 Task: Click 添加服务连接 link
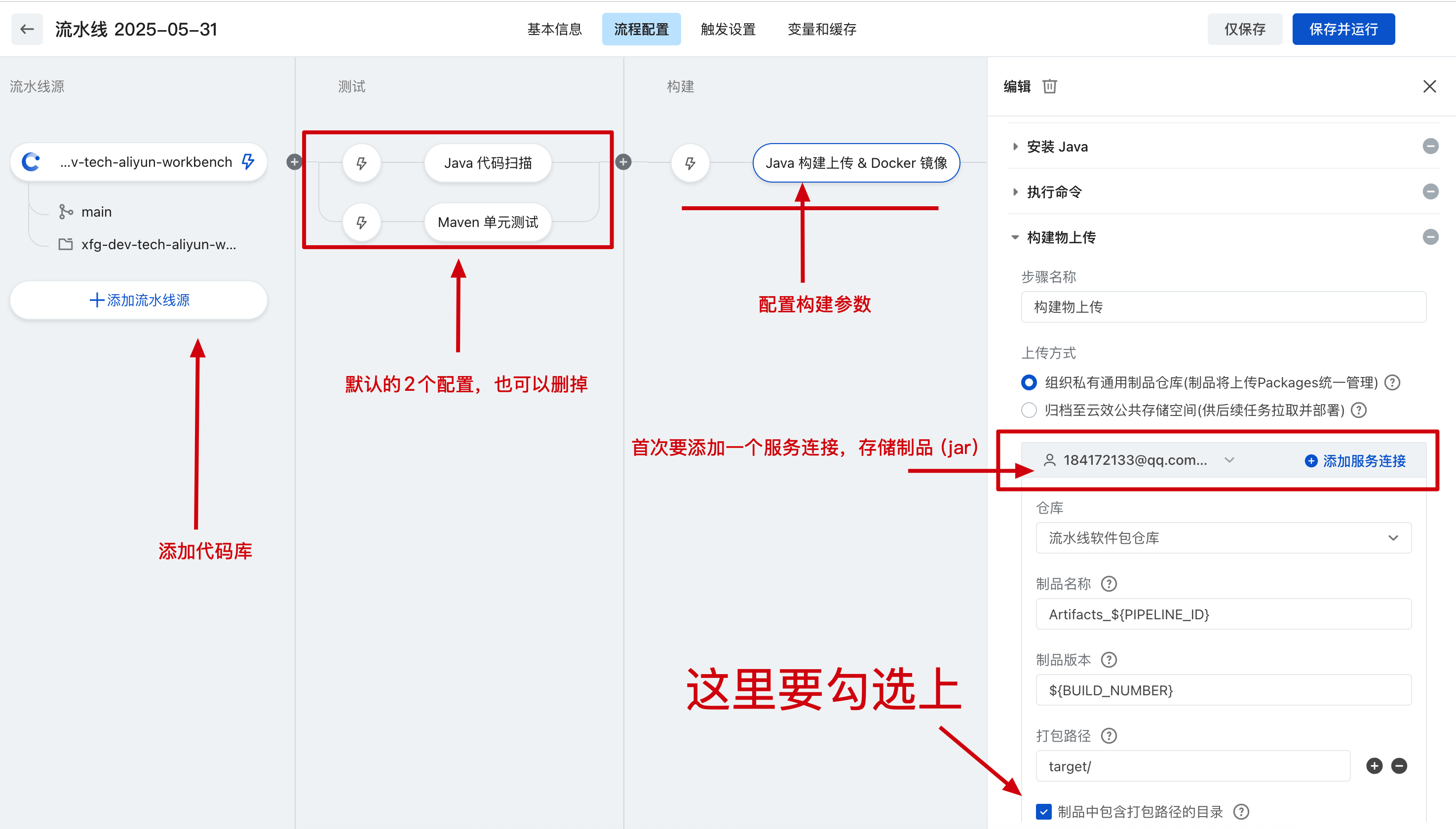tap(1355, 460)
